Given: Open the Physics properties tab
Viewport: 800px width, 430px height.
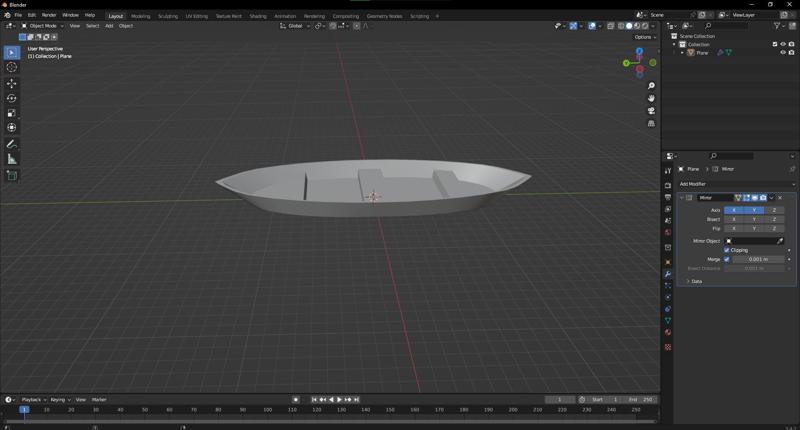Looking at the screenshot, I should tap(668, 297).
